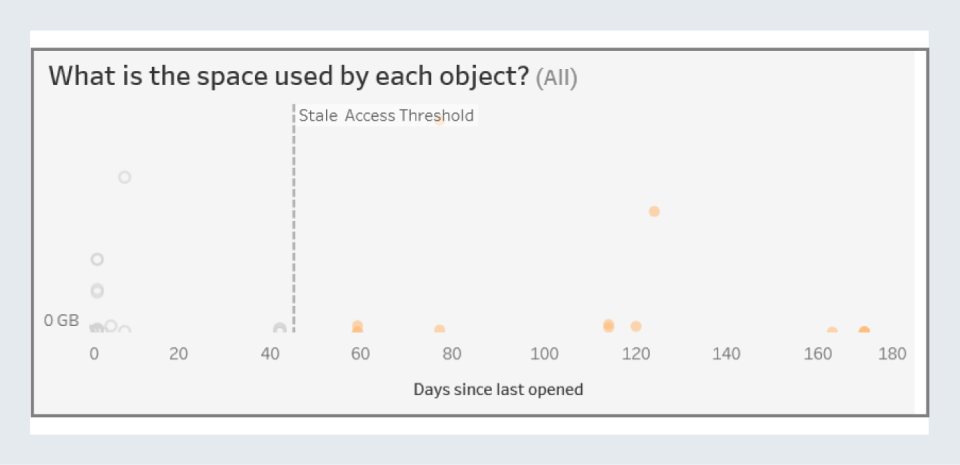
Task: Select the highest gray circle data point
Action: pos(124,177)
